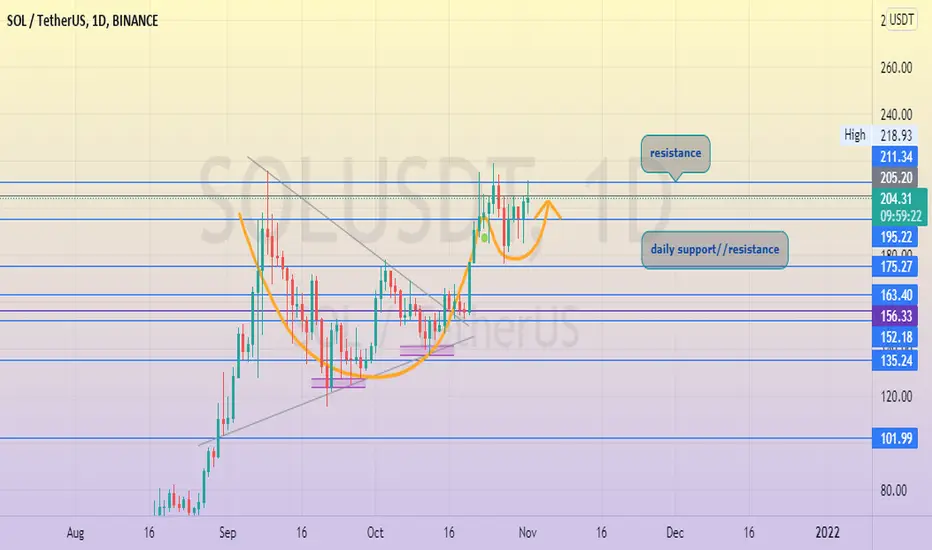Click the Sep date on time axis
The image size is (932, 550).
pos(228,533)
